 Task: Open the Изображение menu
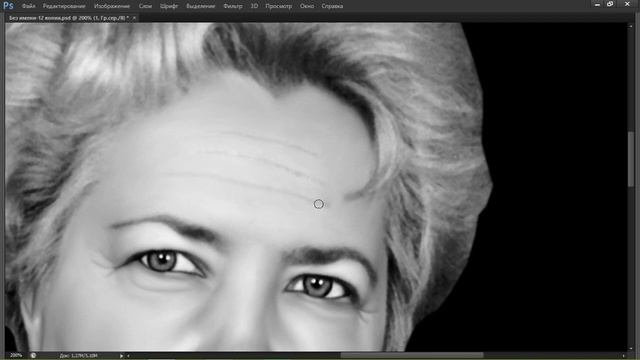pyautogui.click(x=112, y=6)
